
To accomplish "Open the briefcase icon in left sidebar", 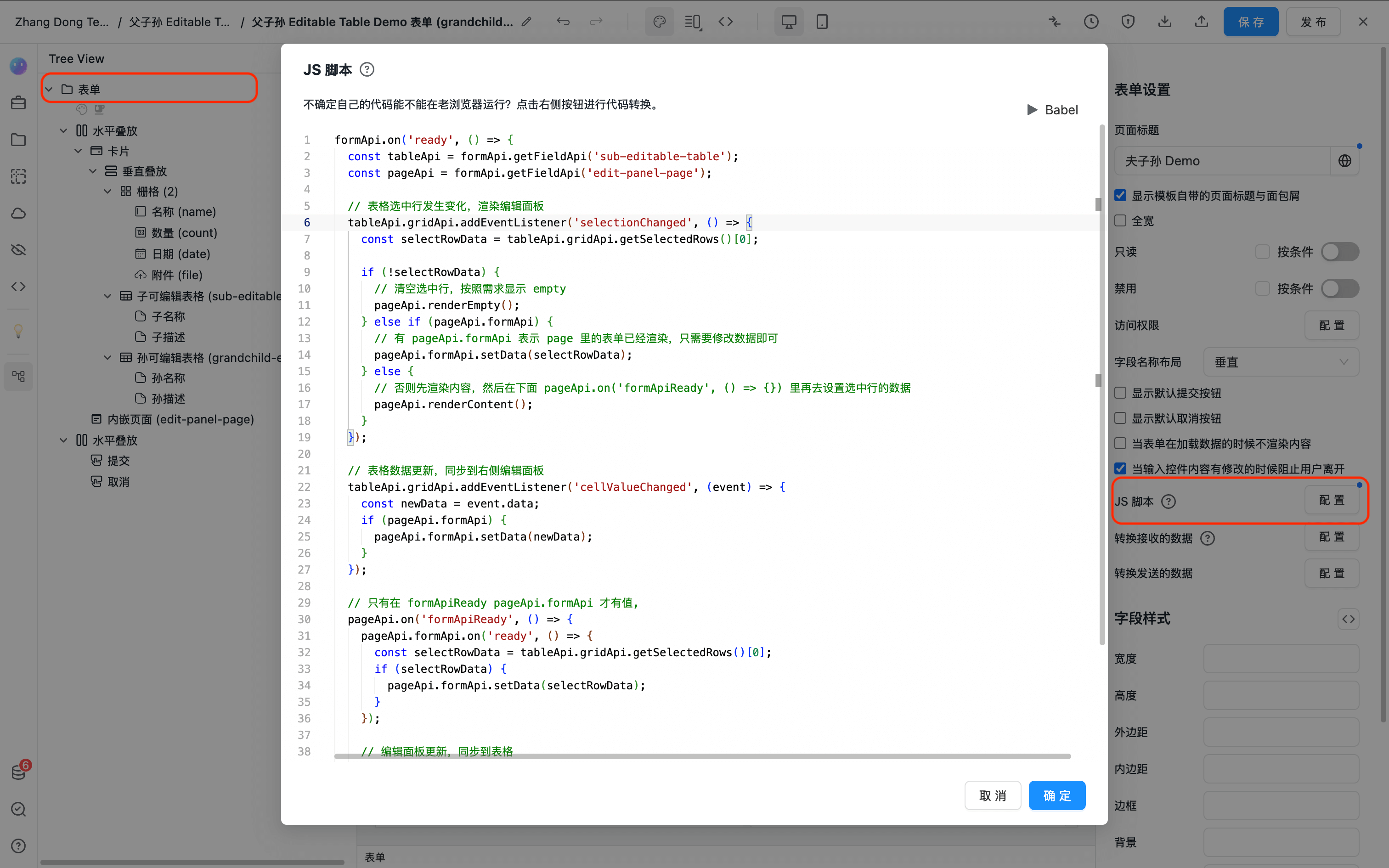I will [18, 103].
